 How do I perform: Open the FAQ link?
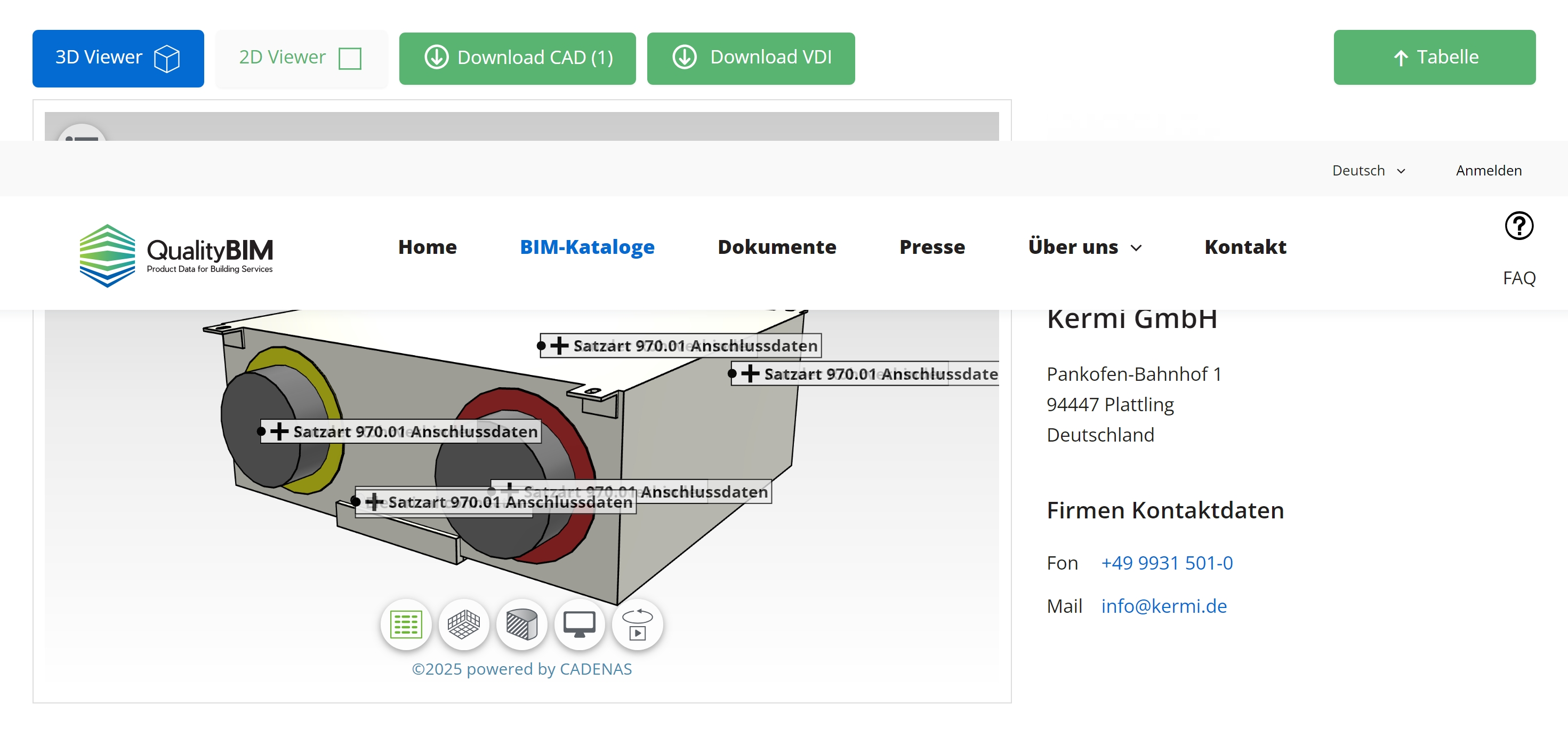pos(1519,278)
